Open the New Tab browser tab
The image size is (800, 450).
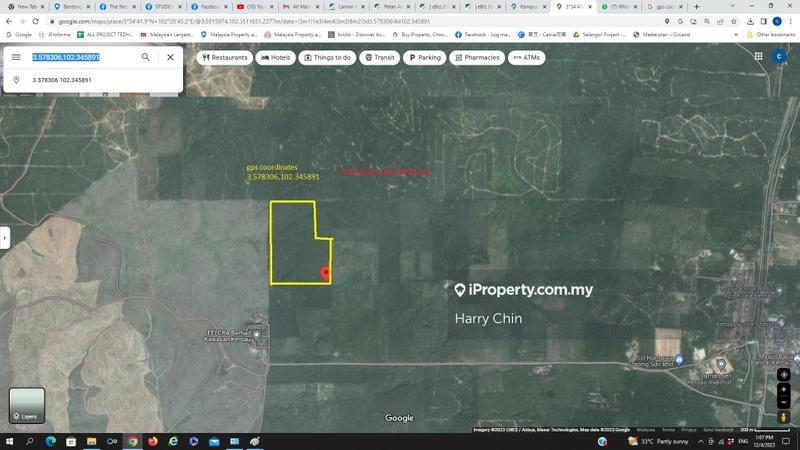[x=25, y=6]
